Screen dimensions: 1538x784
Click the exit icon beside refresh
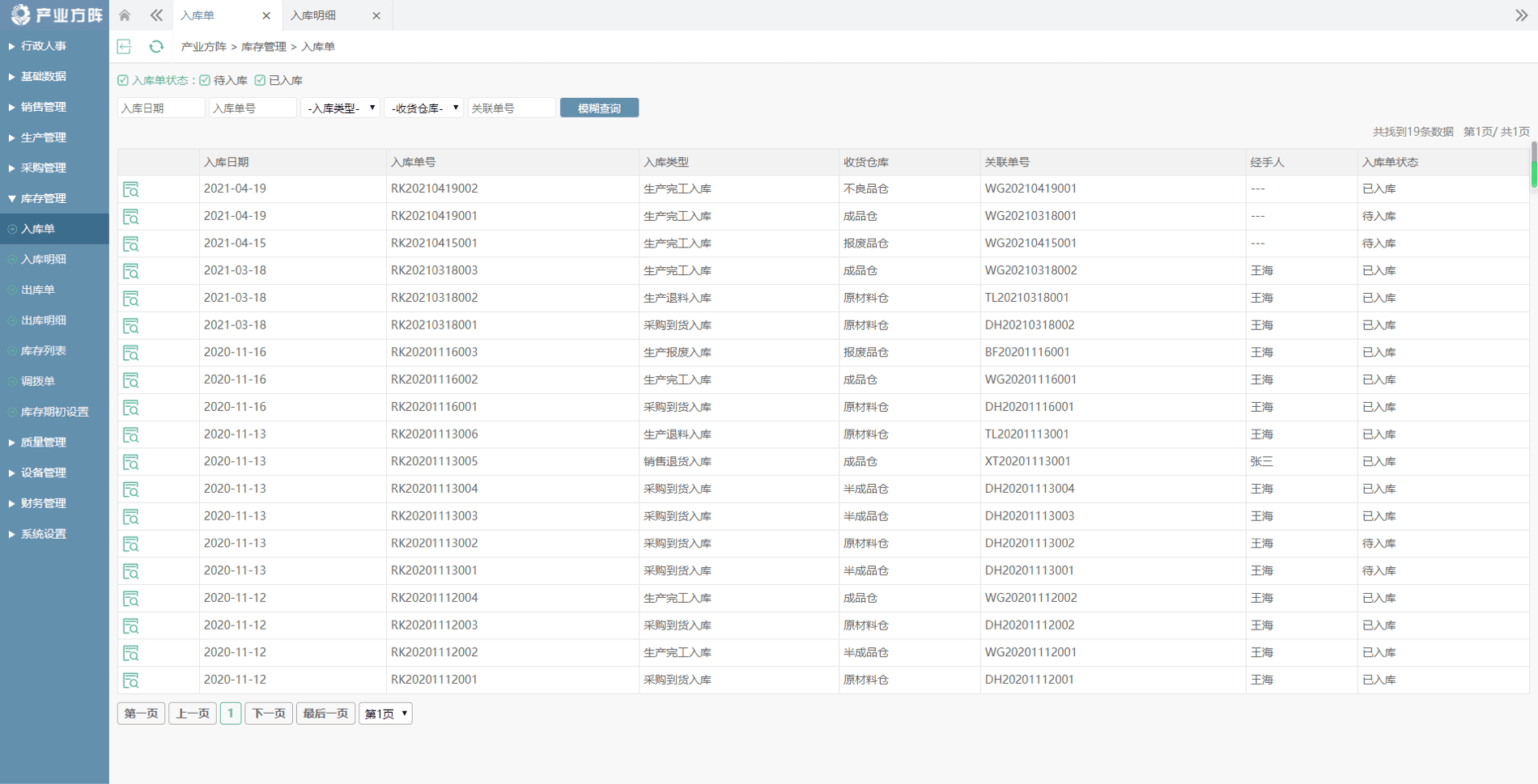click(x=125, y=47)
